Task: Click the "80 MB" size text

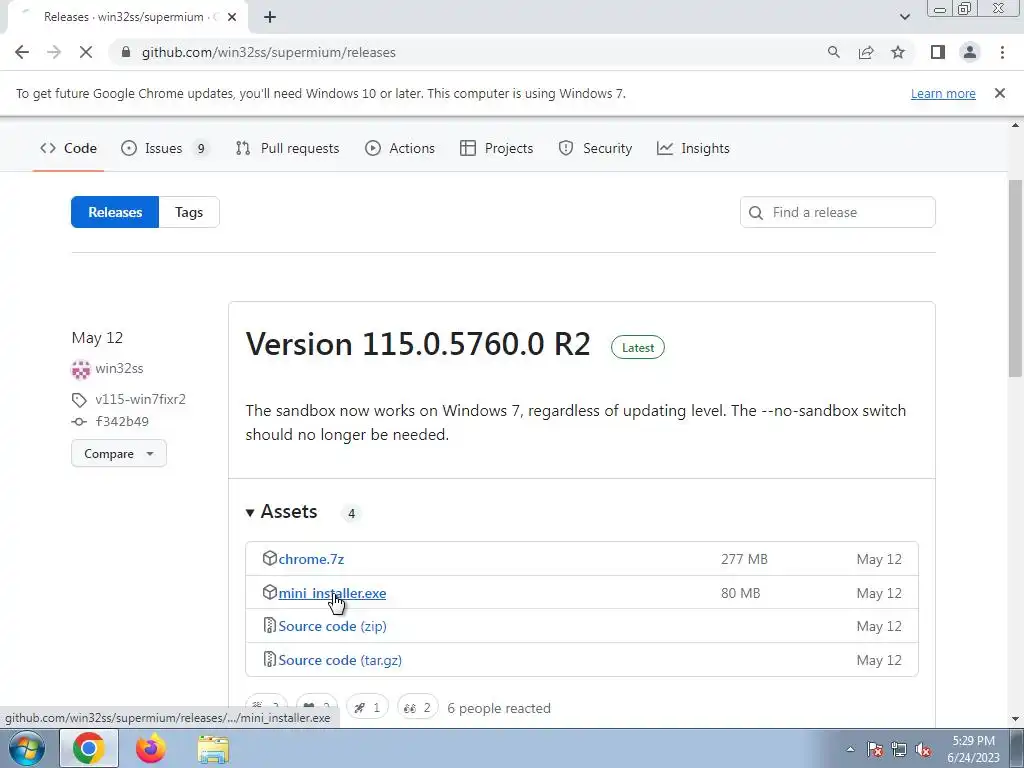Action: [x=740, y=593]
